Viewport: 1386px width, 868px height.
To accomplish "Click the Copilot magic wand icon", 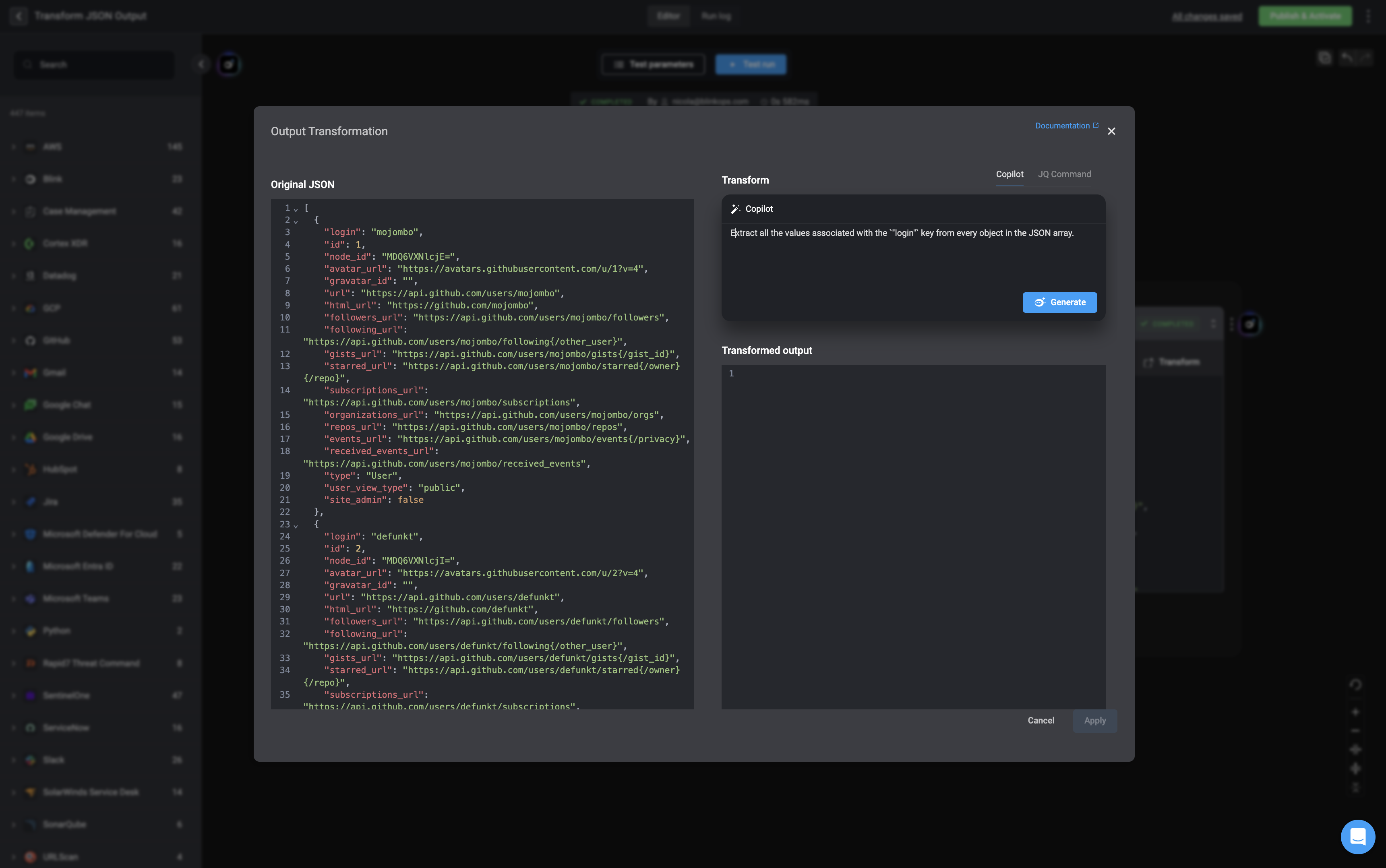I will pos(735,209).
